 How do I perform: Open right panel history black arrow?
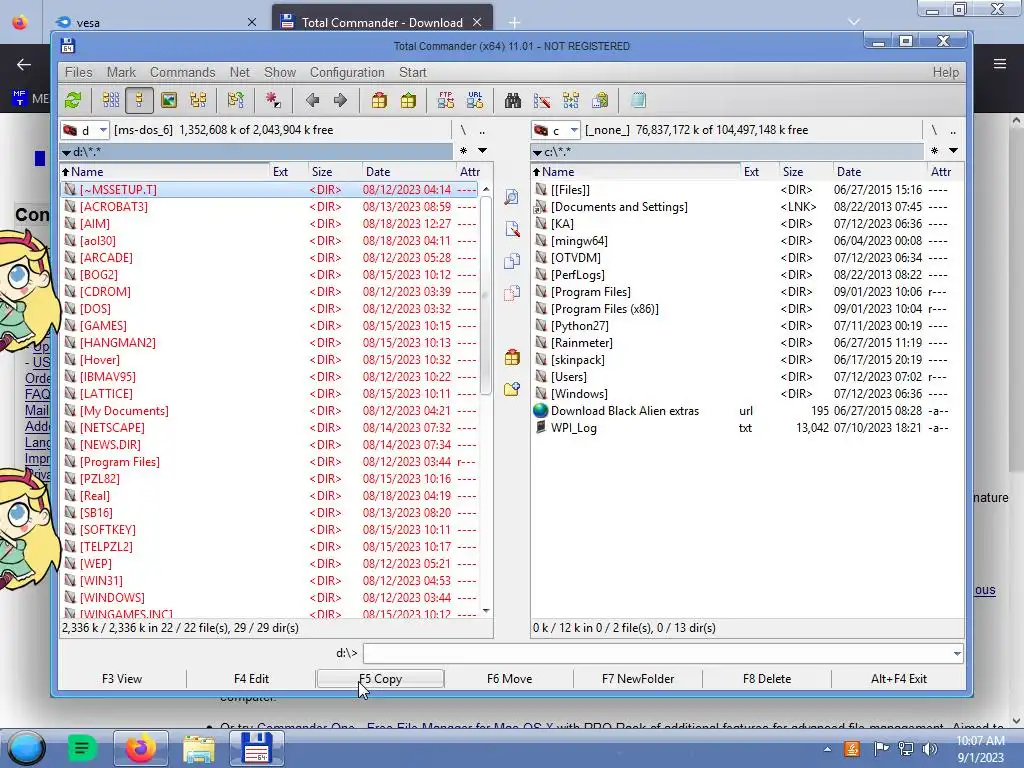pos(953,151)
